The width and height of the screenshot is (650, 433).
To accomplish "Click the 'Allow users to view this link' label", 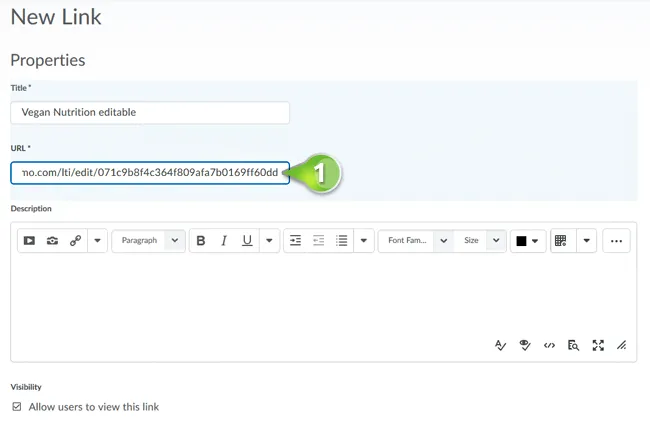I will (x=94, y=407).
